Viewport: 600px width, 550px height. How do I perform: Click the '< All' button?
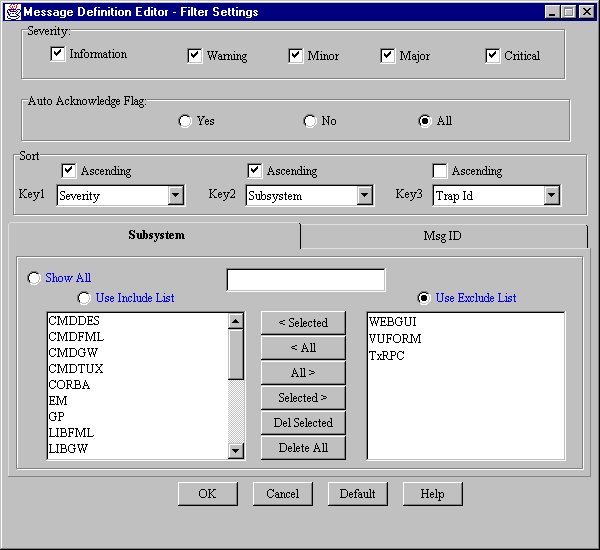(303, 348)
